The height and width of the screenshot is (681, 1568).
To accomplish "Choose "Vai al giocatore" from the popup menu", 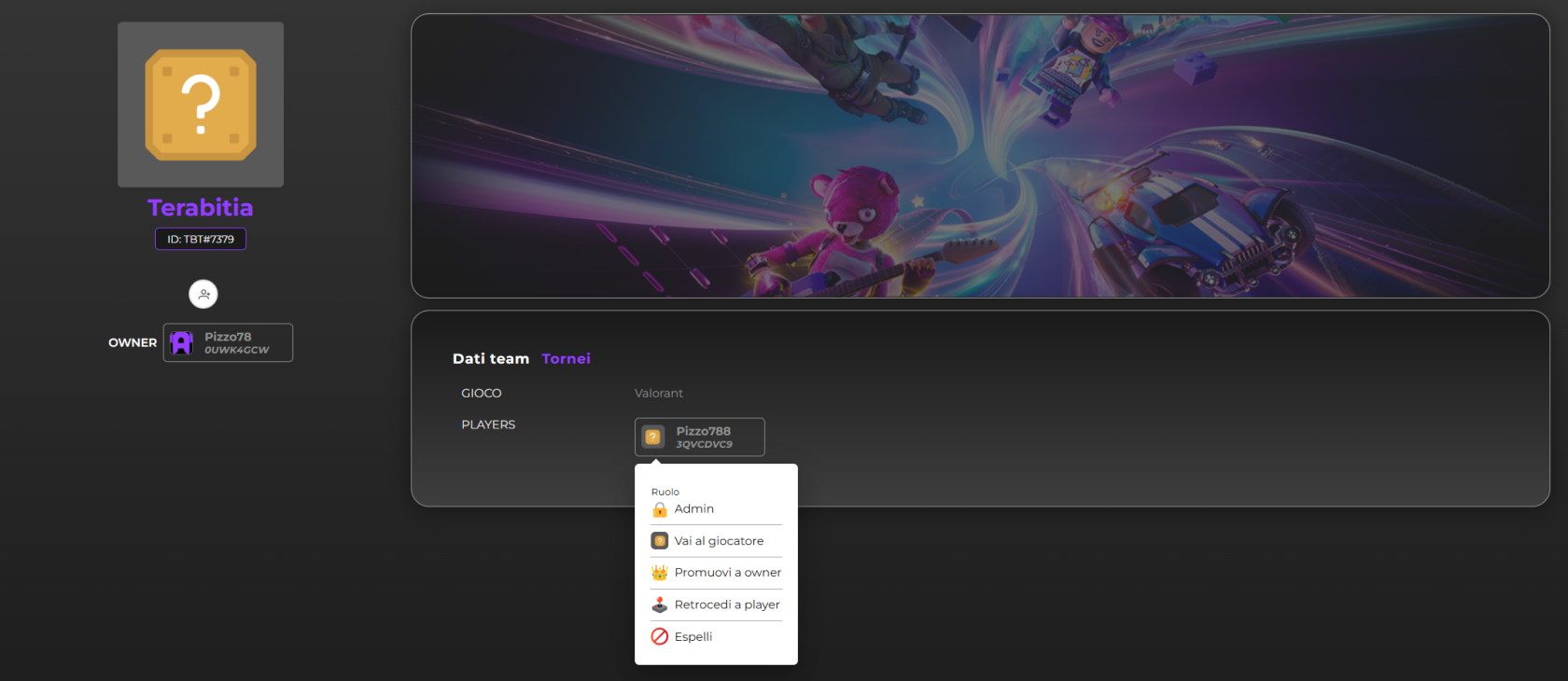I will 719,541.
